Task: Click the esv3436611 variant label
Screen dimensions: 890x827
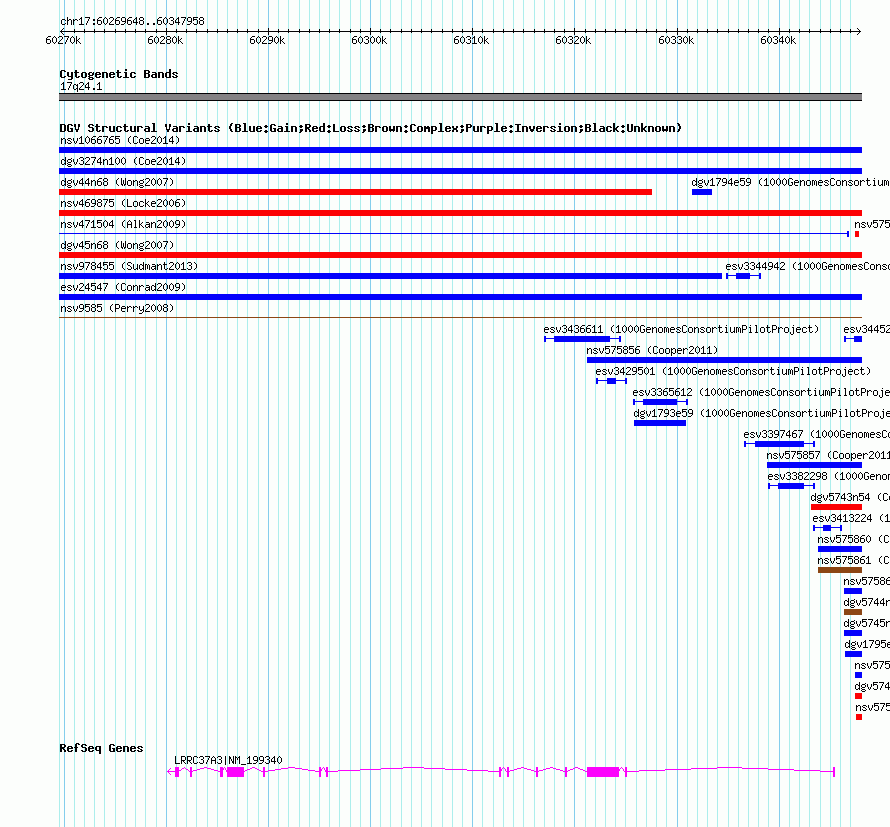Action: (x=681, y=329)
